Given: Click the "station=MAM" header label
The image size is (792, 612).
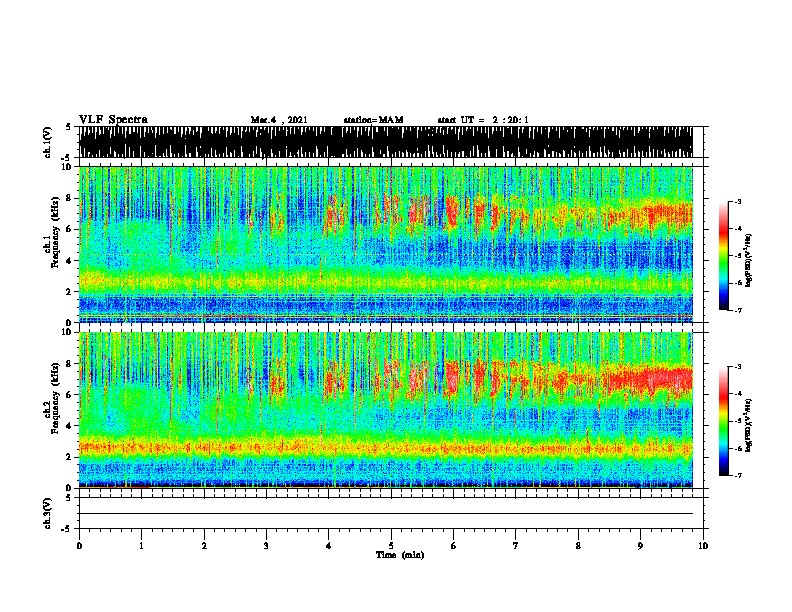Looking at the screenshot, I should click(373, 120).
